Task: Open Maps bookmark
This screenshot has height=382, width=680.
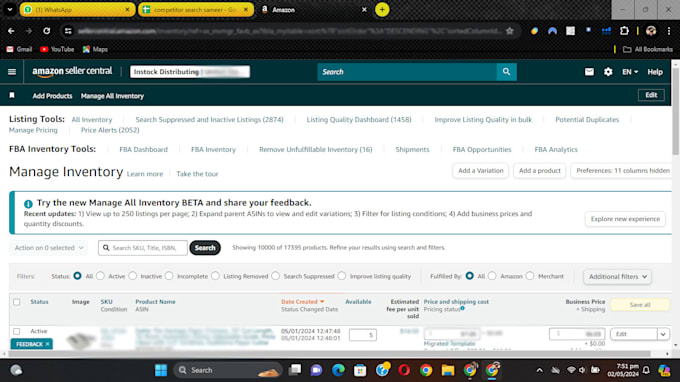Action: [95, 49]
